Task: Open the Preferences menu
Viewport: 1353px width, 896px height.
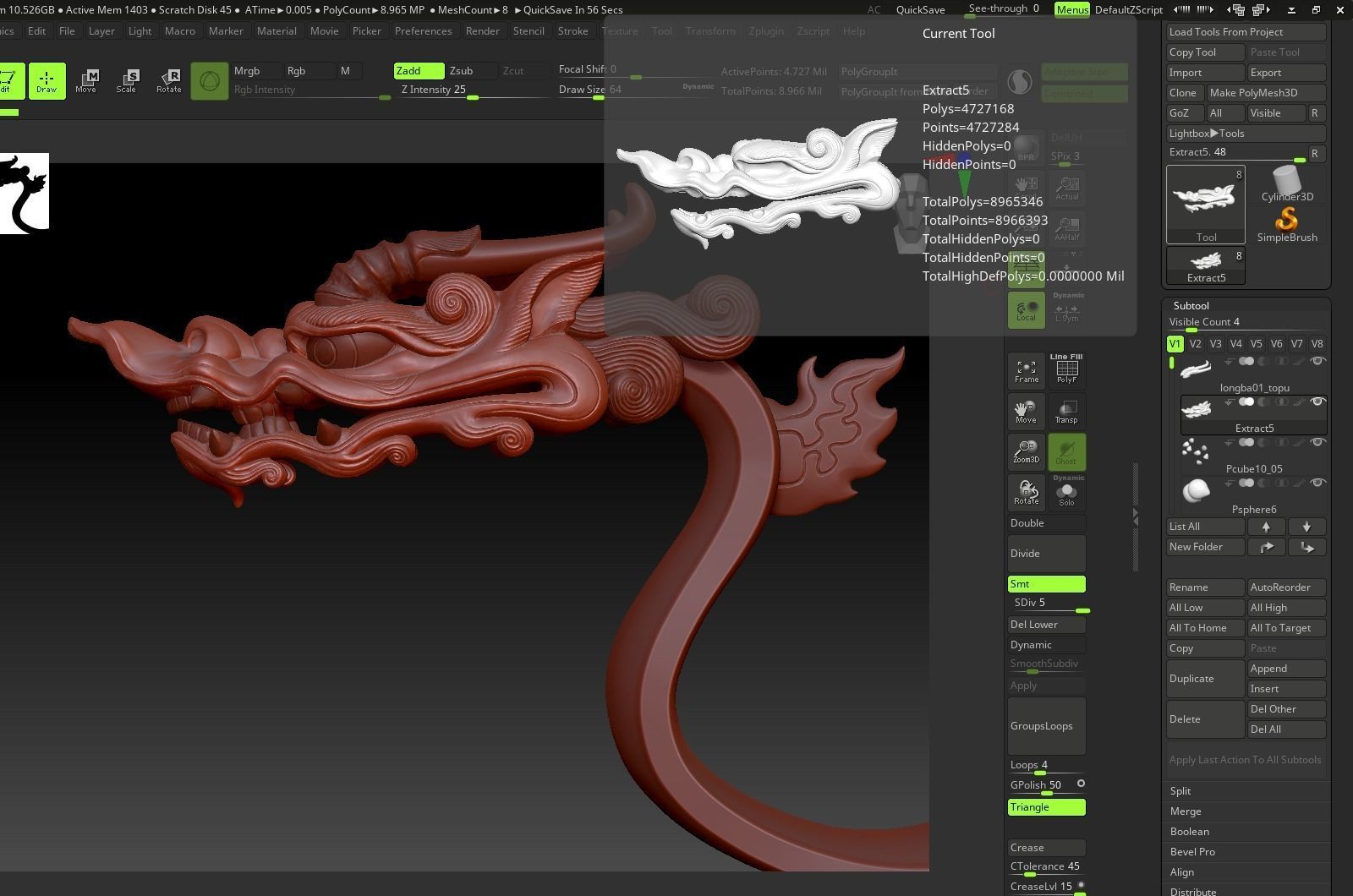Action: click(423, 31)
